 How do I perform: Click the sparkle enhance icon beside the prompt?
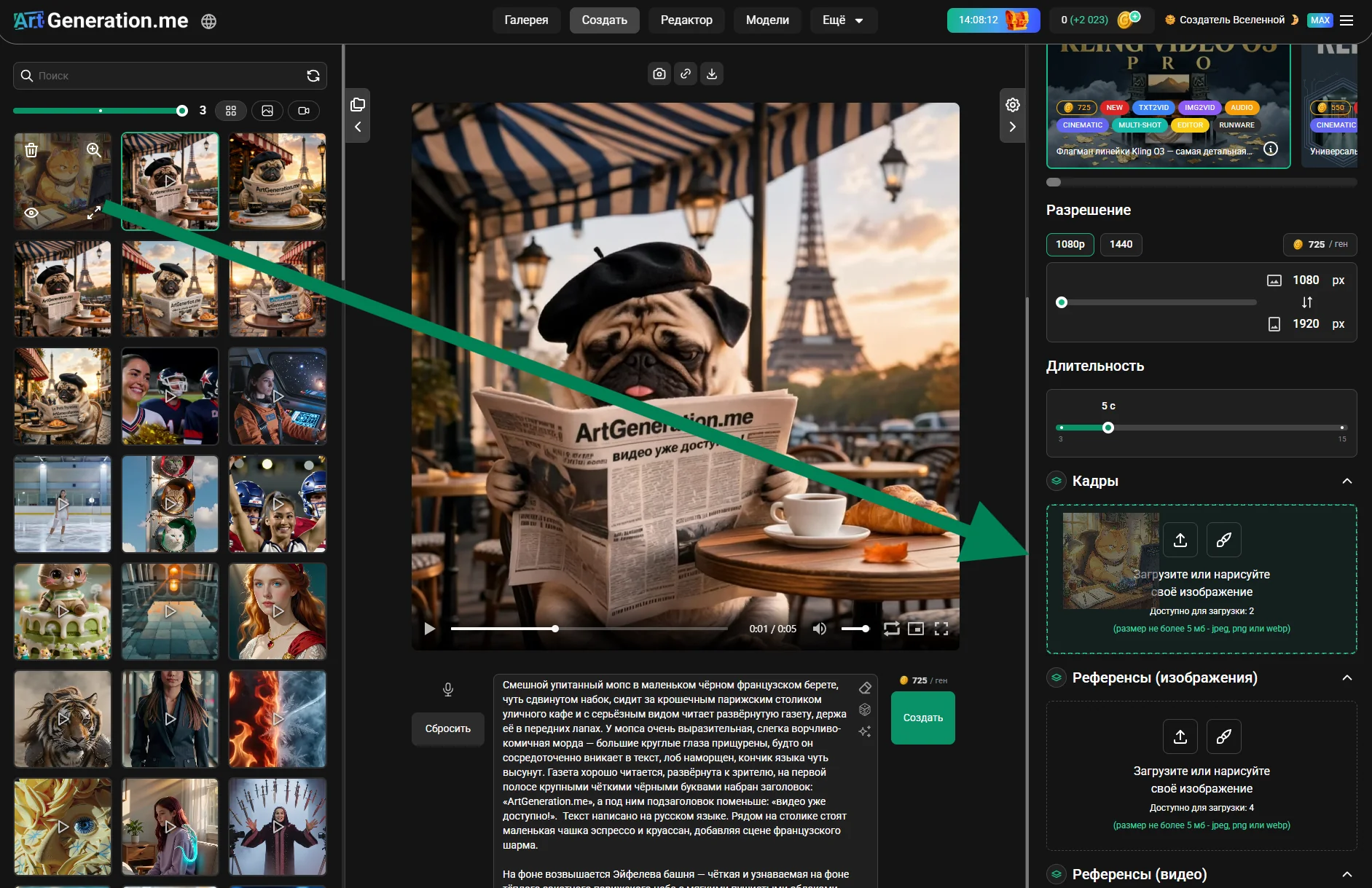pyautogui.click(x=865, y=731)
